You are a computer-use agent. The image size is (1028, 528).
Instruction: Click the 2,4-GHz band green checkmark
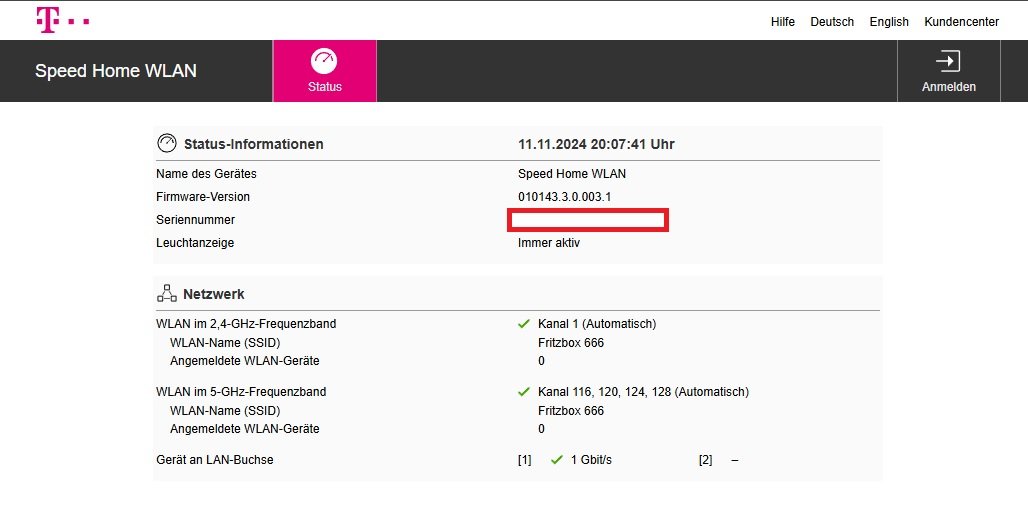coord(523,324)
